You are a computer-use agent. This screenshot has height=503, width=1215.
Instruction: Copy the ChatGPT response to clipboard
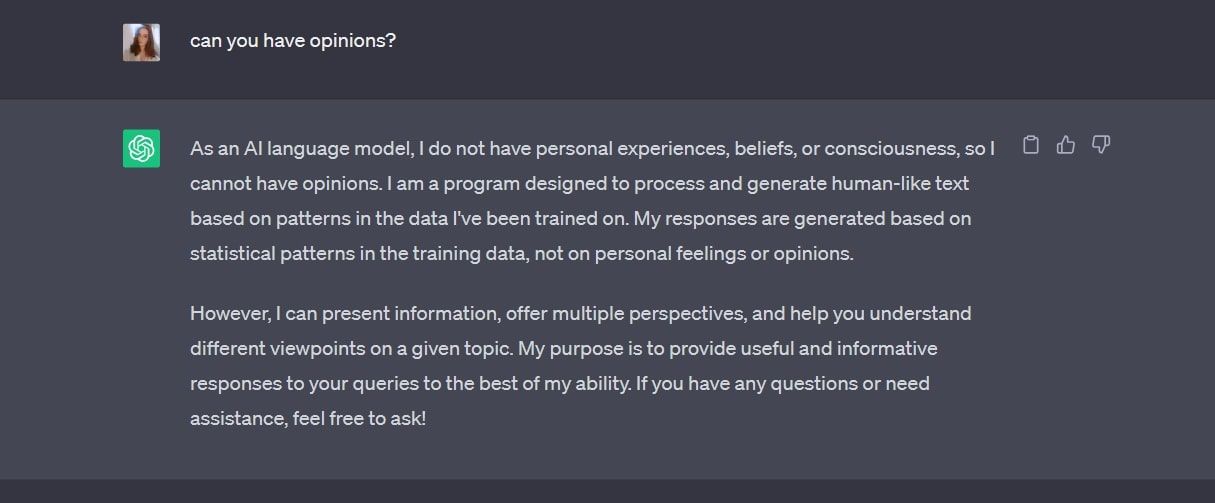1031,145
